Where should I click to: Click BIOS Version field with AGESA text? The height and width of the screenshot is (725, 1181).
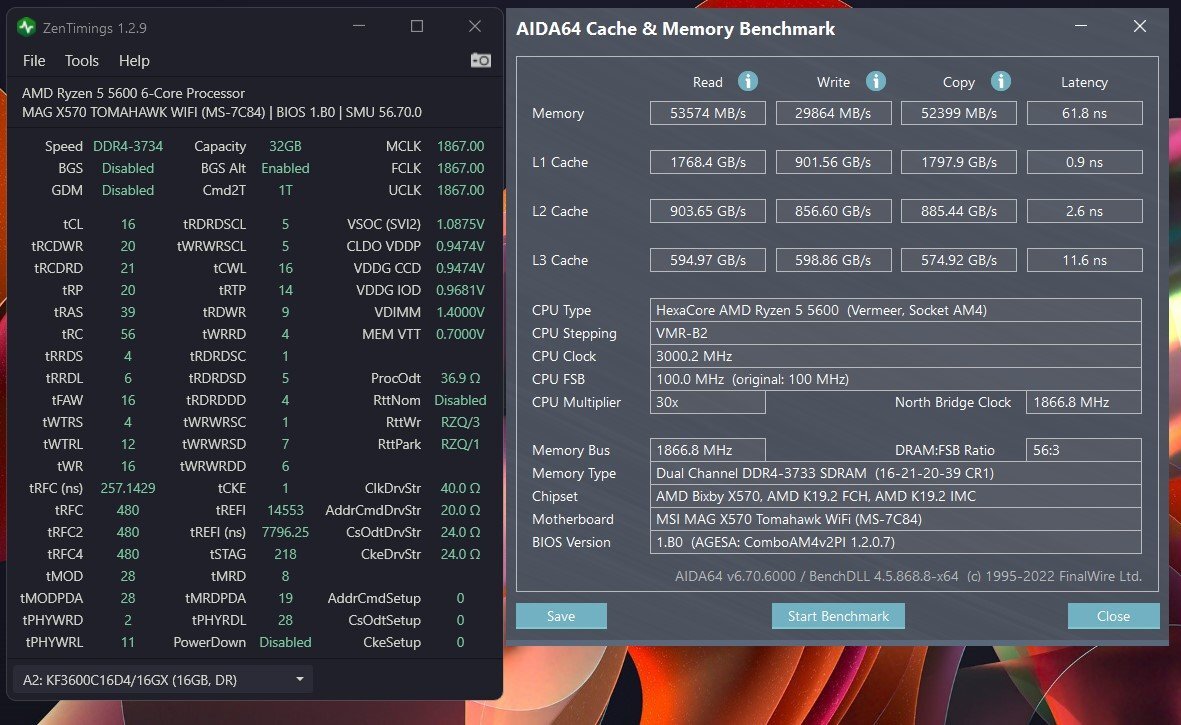[x=896, y=542]
